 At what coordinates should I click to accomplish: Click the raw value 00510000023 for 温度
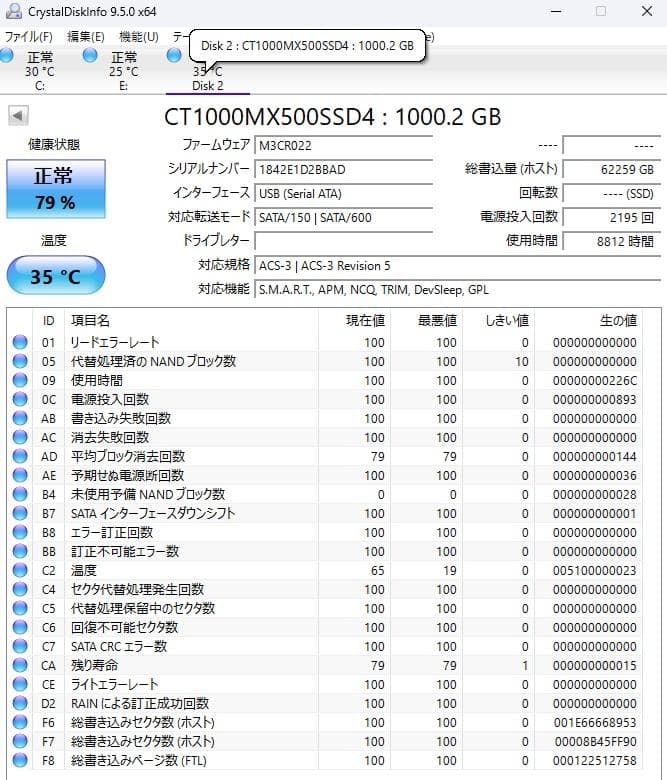coord(594,570)
